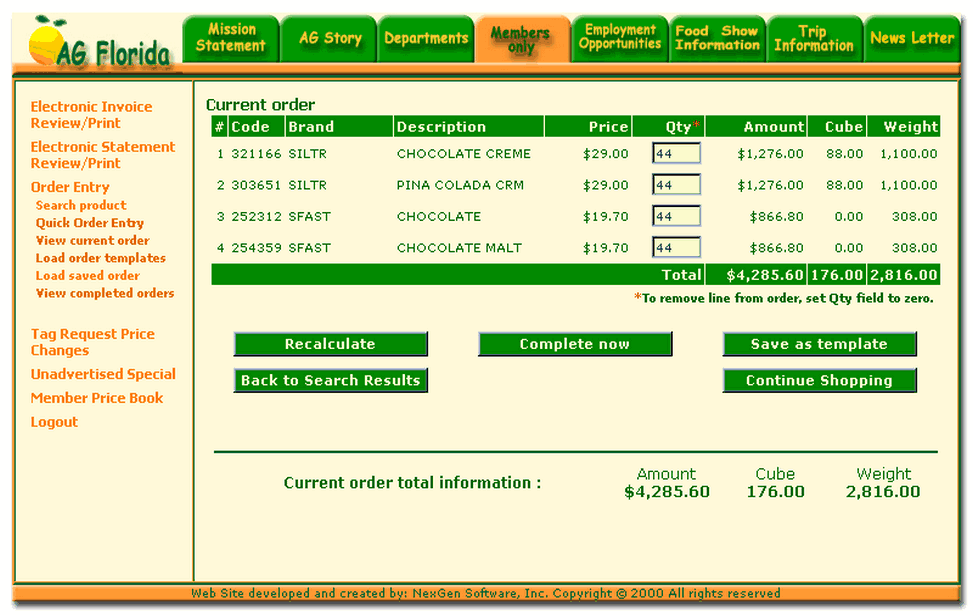Open Load order templates
This screenshot has height=615, width=973.
[99, 258]
